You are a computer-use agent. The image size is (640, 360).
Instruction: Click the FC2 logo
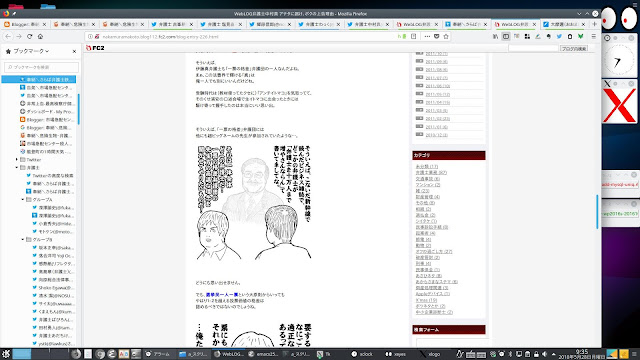[x=95, y=48]
